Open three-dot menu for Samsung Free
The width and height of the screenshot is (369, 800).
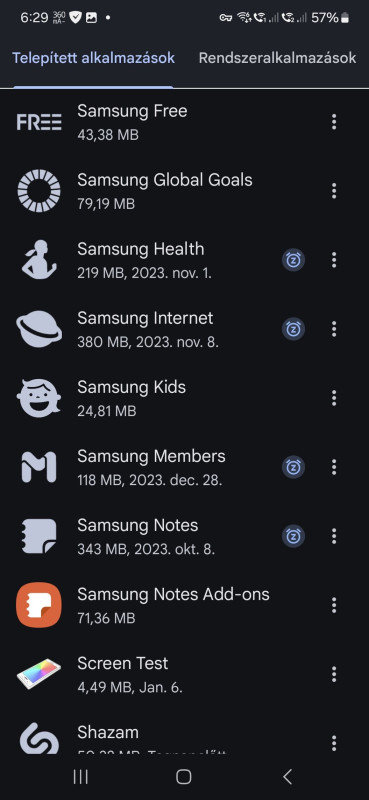point(334,122)
